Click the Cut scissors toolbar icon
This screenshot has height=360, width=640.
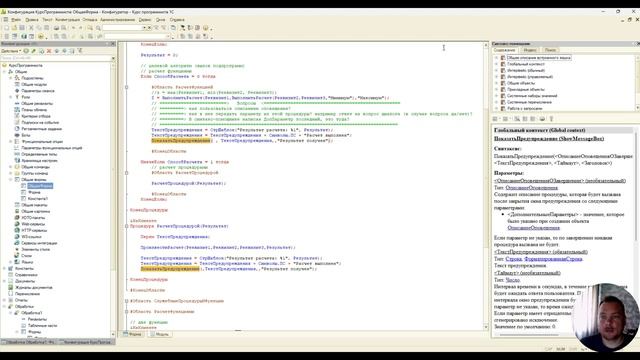[31, 28]
